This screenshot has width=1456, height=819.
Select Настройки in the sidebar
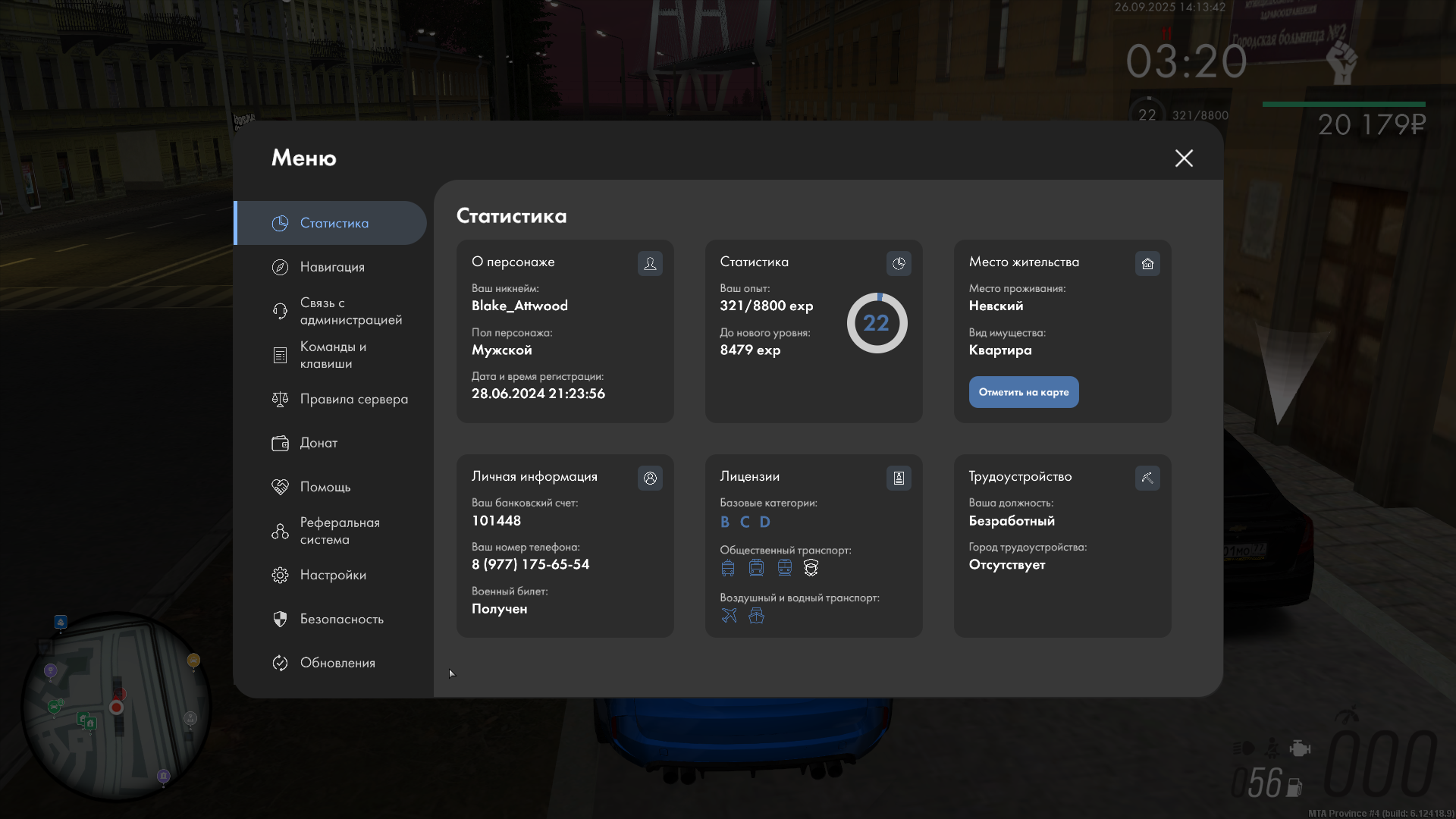[333, 575]
